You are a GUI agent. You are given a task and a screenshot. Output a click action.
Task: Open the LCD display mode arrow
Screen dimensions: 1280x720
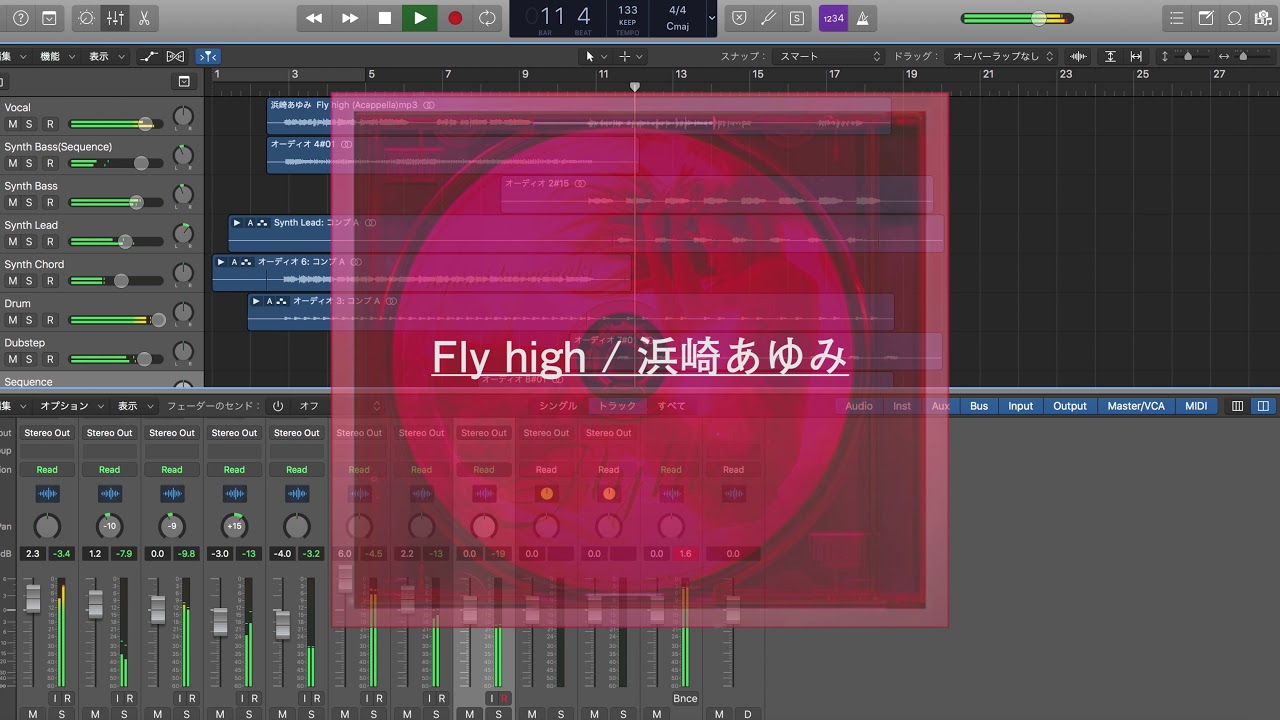(x=712, y=18)
